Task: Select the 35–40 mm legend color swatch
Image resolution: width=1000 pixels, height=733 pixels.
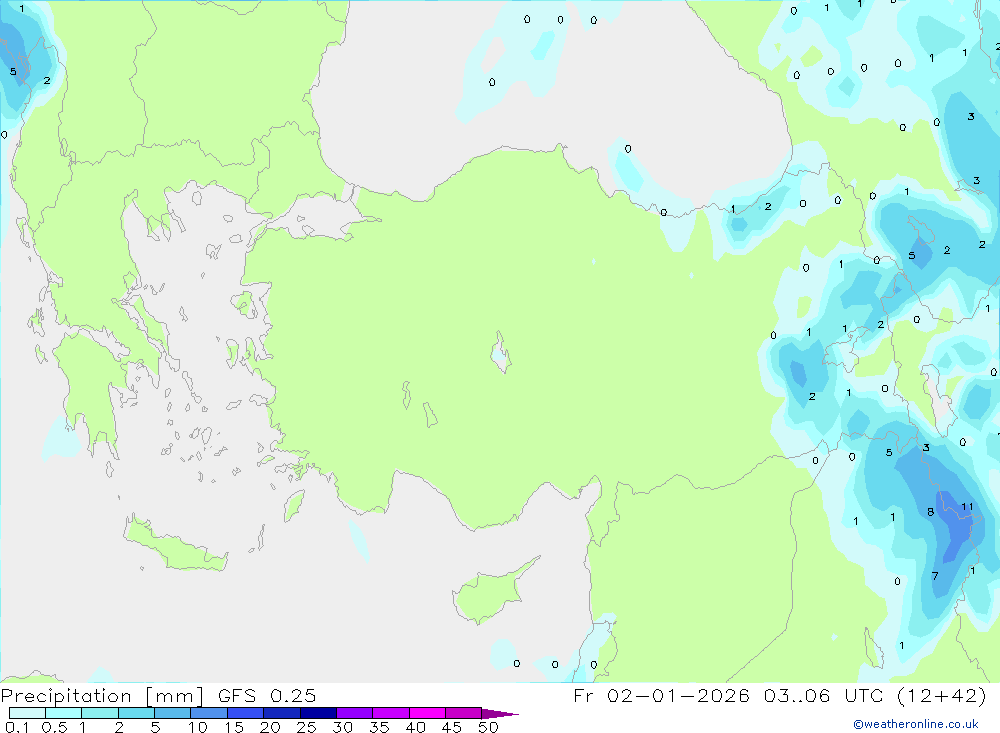Action: point(391,713)
